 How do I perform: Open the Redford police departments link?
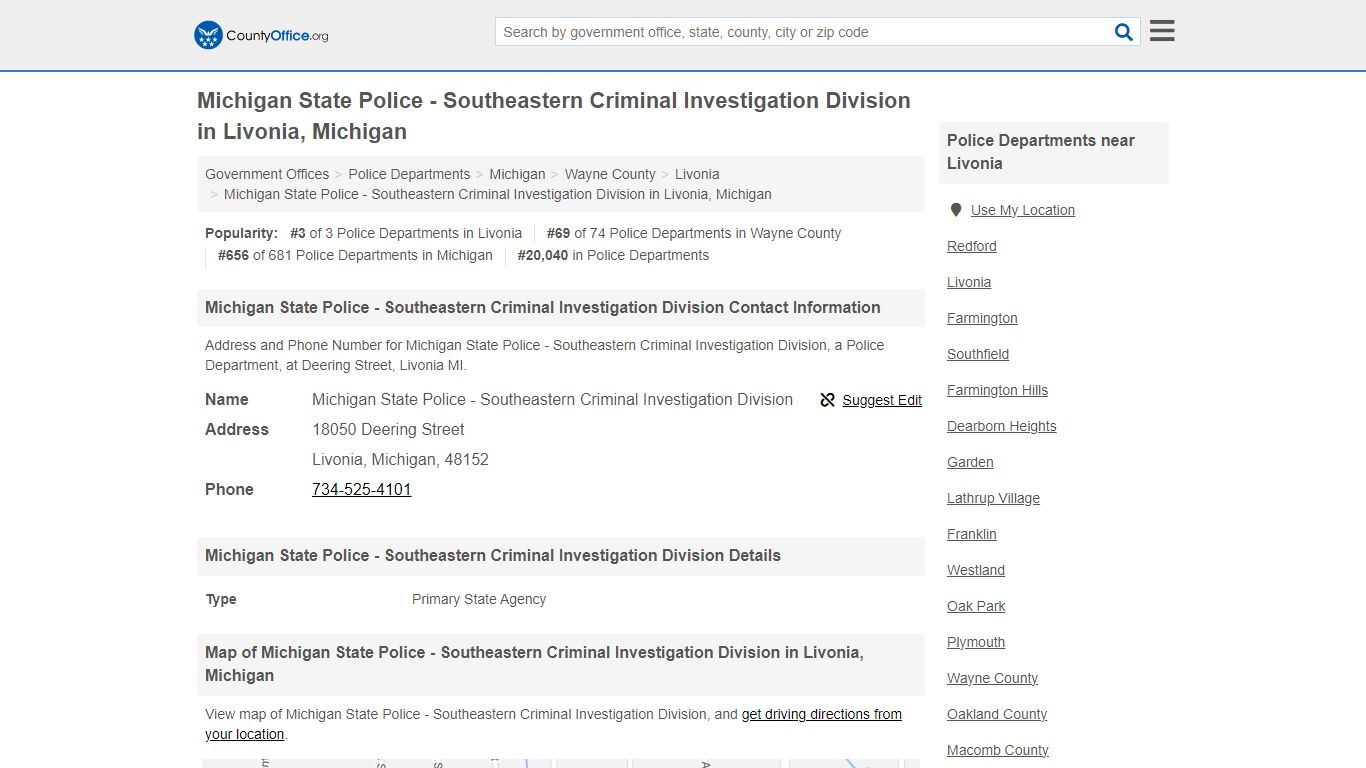[x=972, y=246]
